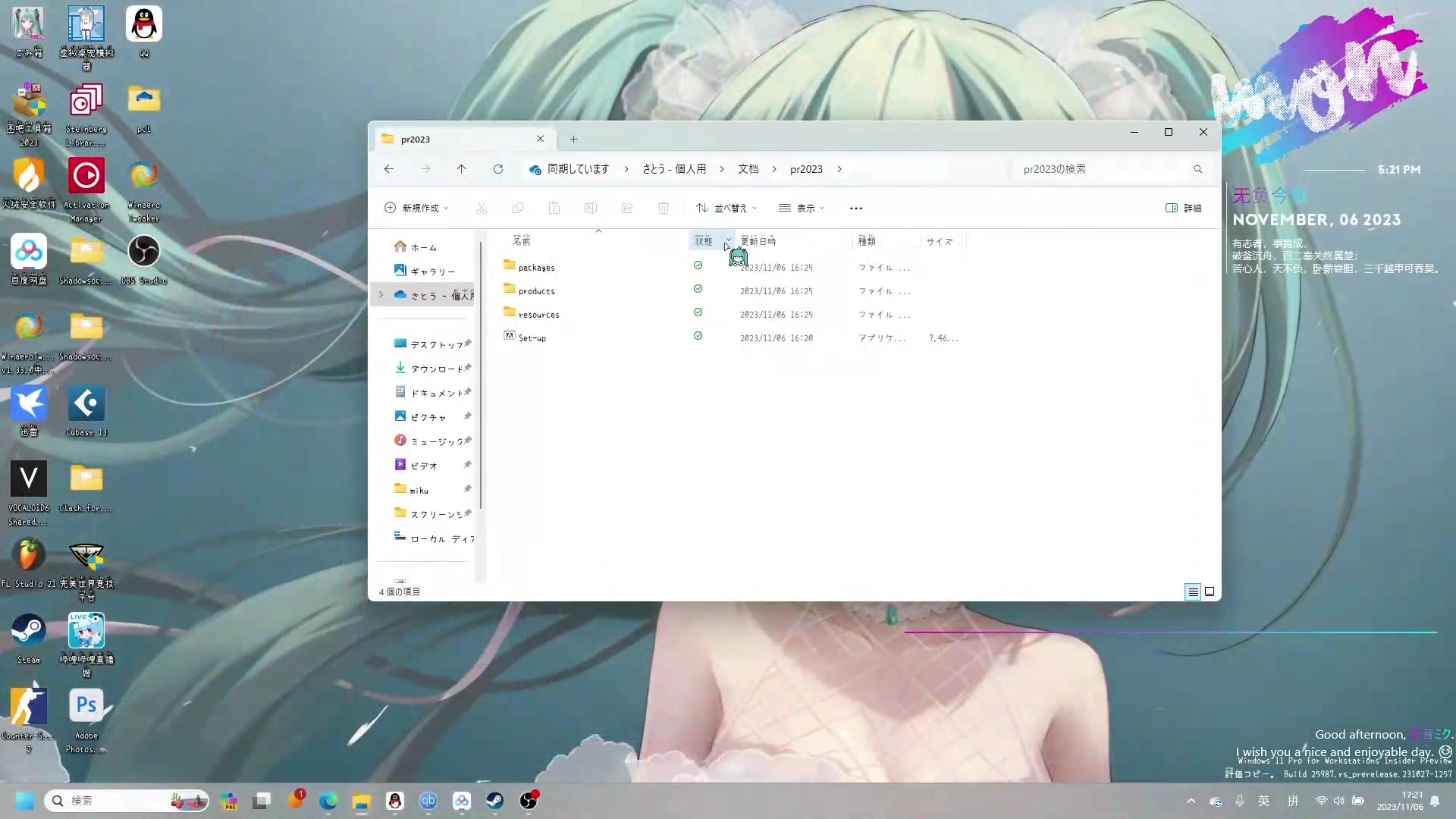Open Steam application from taskbar
This screenshot has height=819, width=1456.
(x=496, y=801)
